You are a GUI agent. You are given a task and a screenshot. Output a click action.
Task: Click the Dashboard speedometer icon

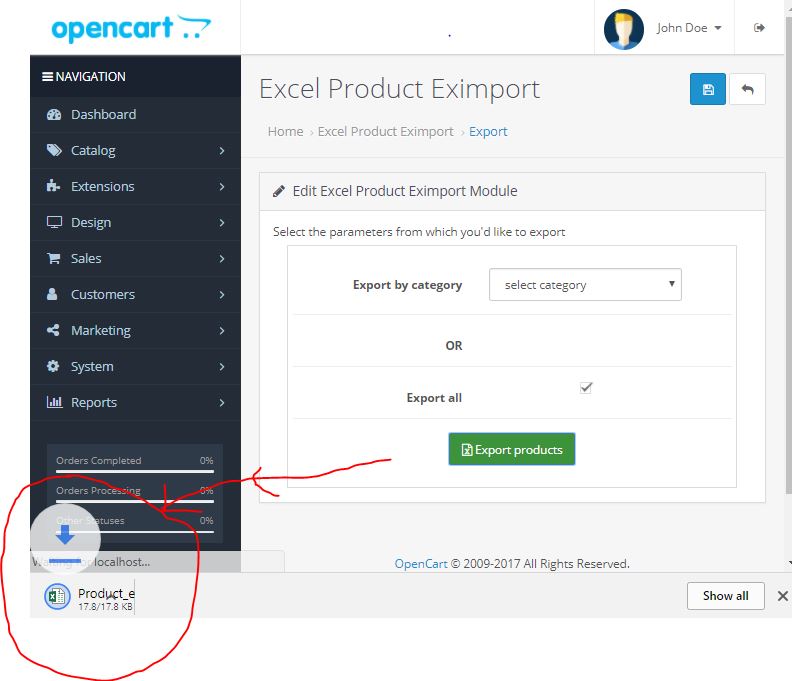click(54, 115)
